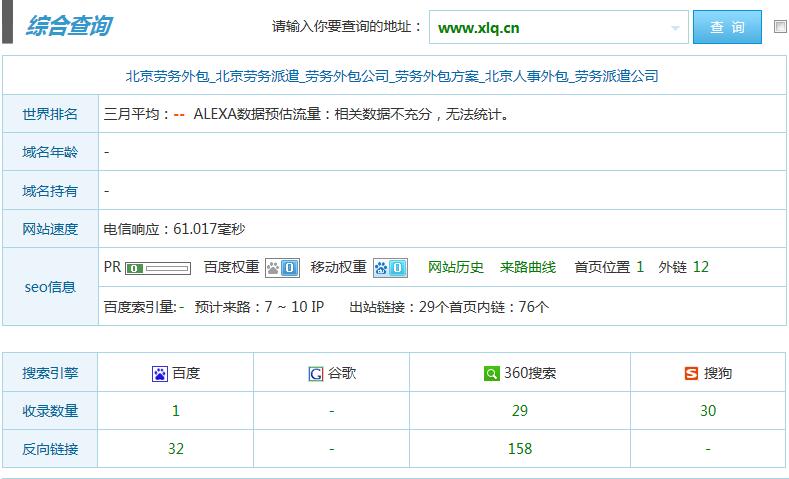Toggle the checkbox beside the query button

point(781,27)
